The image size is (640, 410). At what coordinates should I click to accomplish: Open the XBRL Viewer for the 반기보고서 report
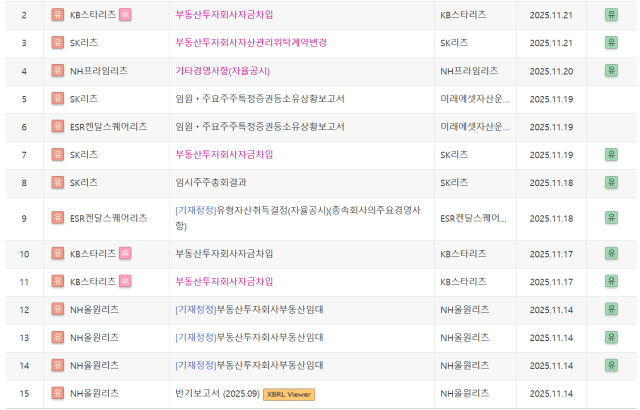click(289, 394)
